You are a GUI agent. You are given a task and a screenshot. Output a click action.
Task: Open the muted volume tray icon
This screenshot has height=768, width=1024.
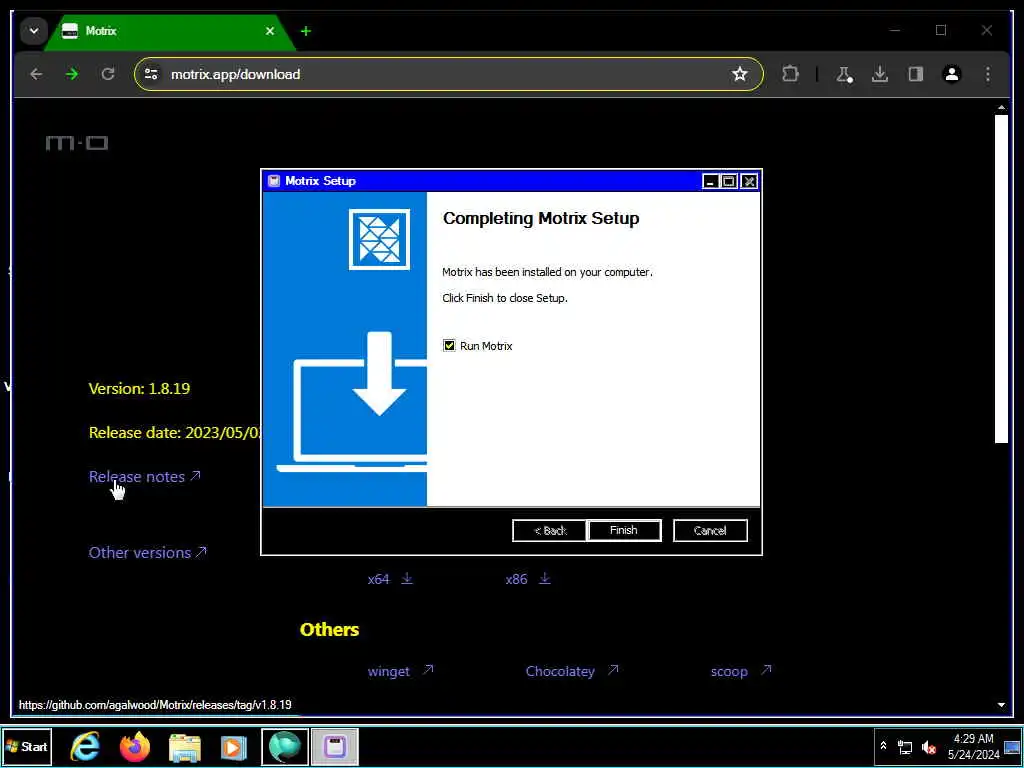coord(928,747)
